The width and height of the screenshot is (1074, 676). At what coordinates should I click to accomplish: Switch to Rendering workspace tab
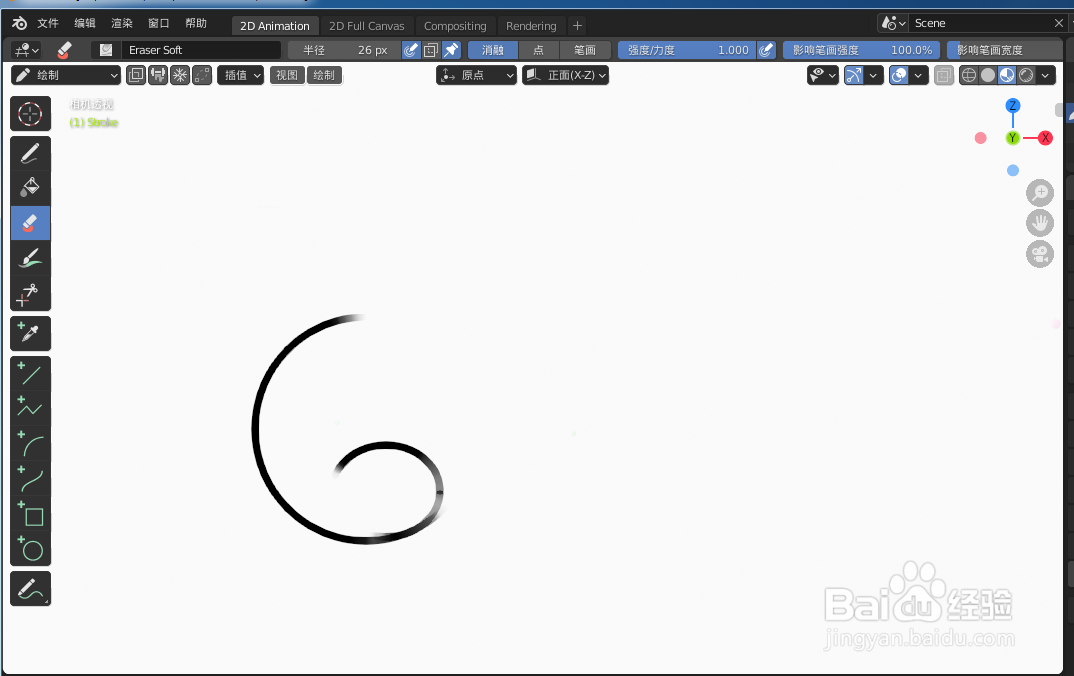point(531,26)
